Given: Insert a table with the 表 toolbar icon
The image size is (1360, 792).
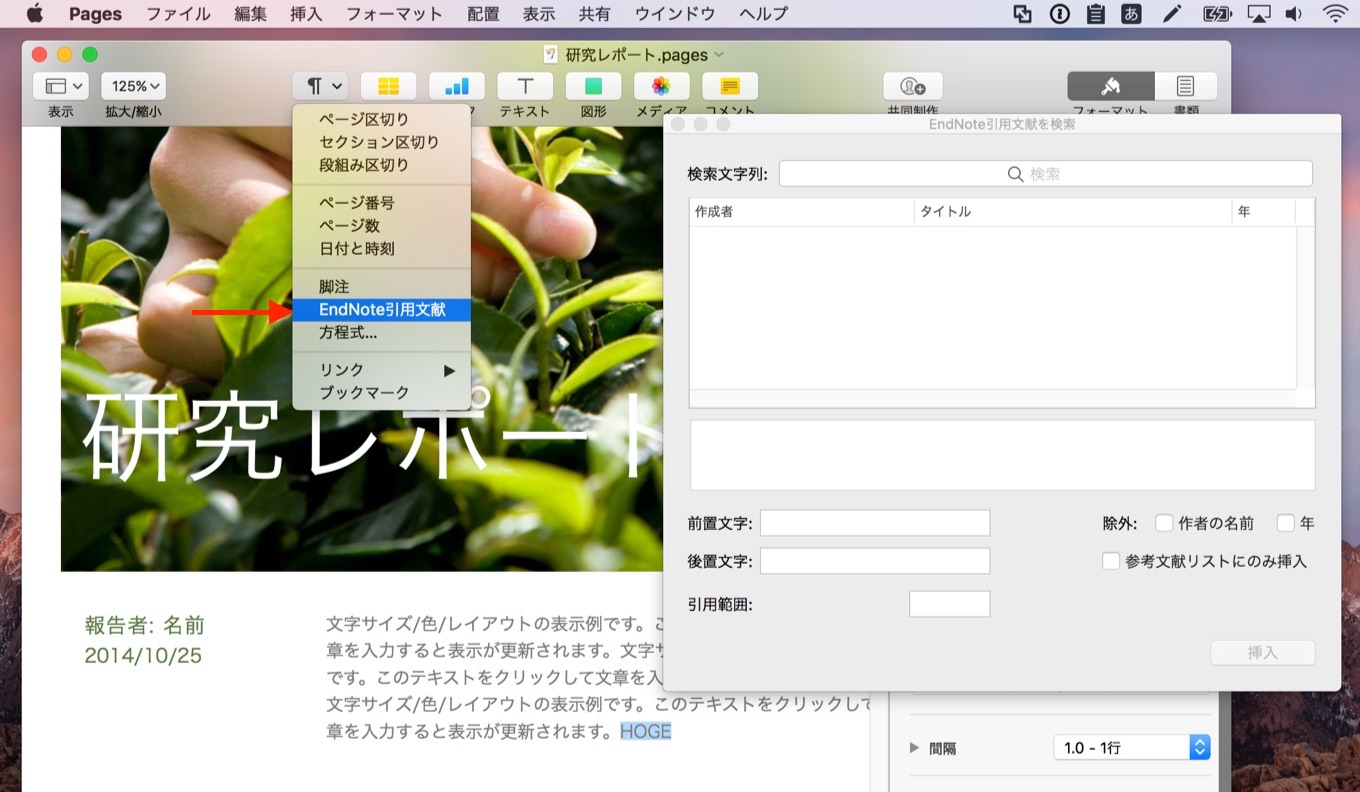Looking at the screenshot, I should (388, 86).
